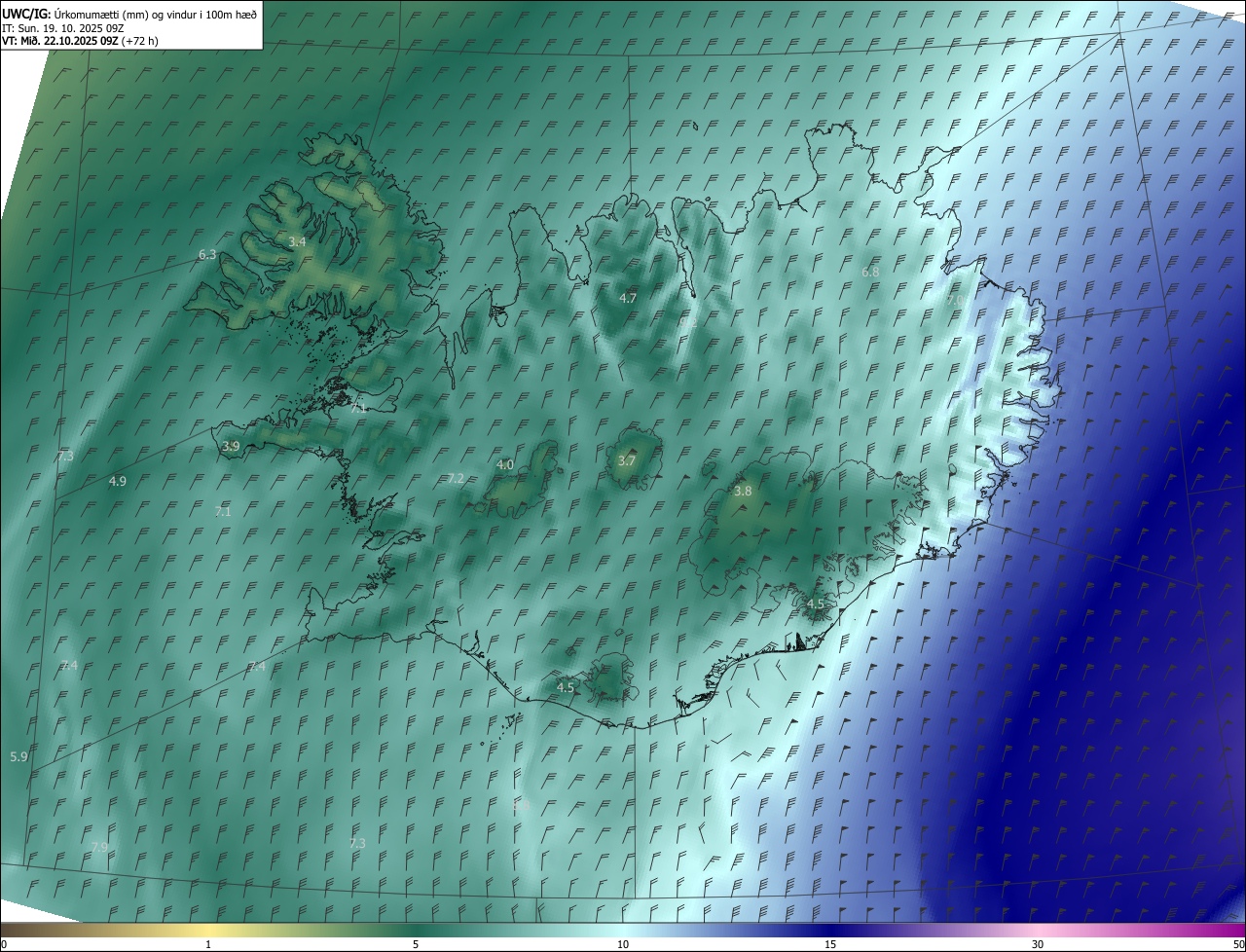Click the 7.9 value label
Viewport: 1246px width, 952px height.
click(x=99, y=848)
